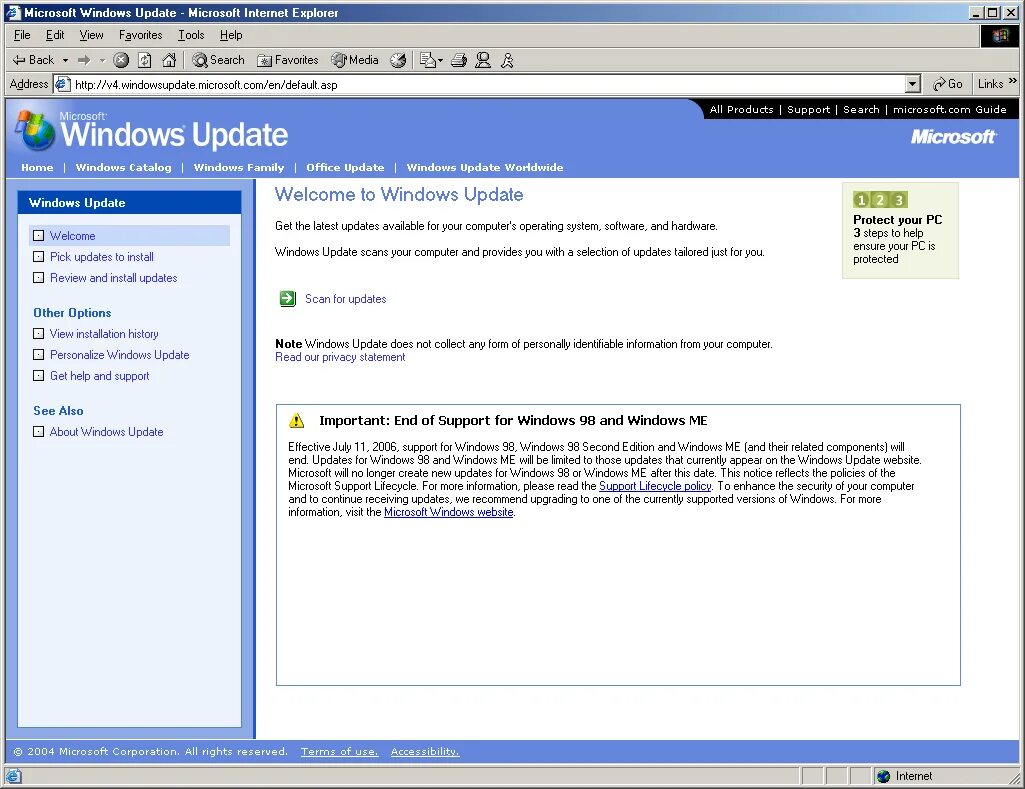Open View installation history
The height and width of the screenshot is (789, 1025).
point(104,334)
